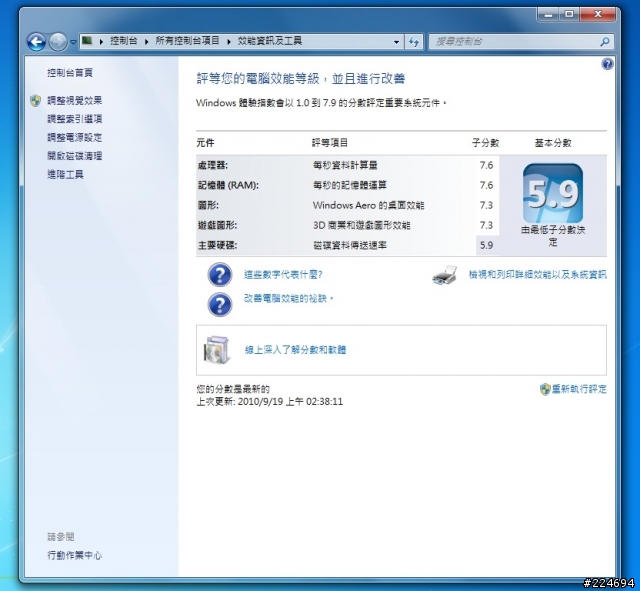Select the 主要硬碟 row label
The width and height of the screenshot is (640, 591).
pyautogui.click(x=217, y=245)
